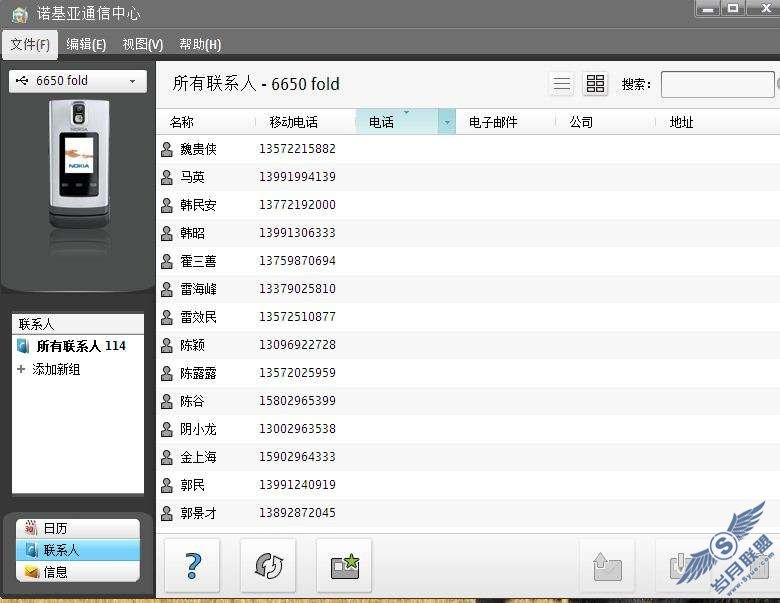Open the 电话 column dropdown arrow
Viewport: 780px width, 603px height.
pos(447,122)
